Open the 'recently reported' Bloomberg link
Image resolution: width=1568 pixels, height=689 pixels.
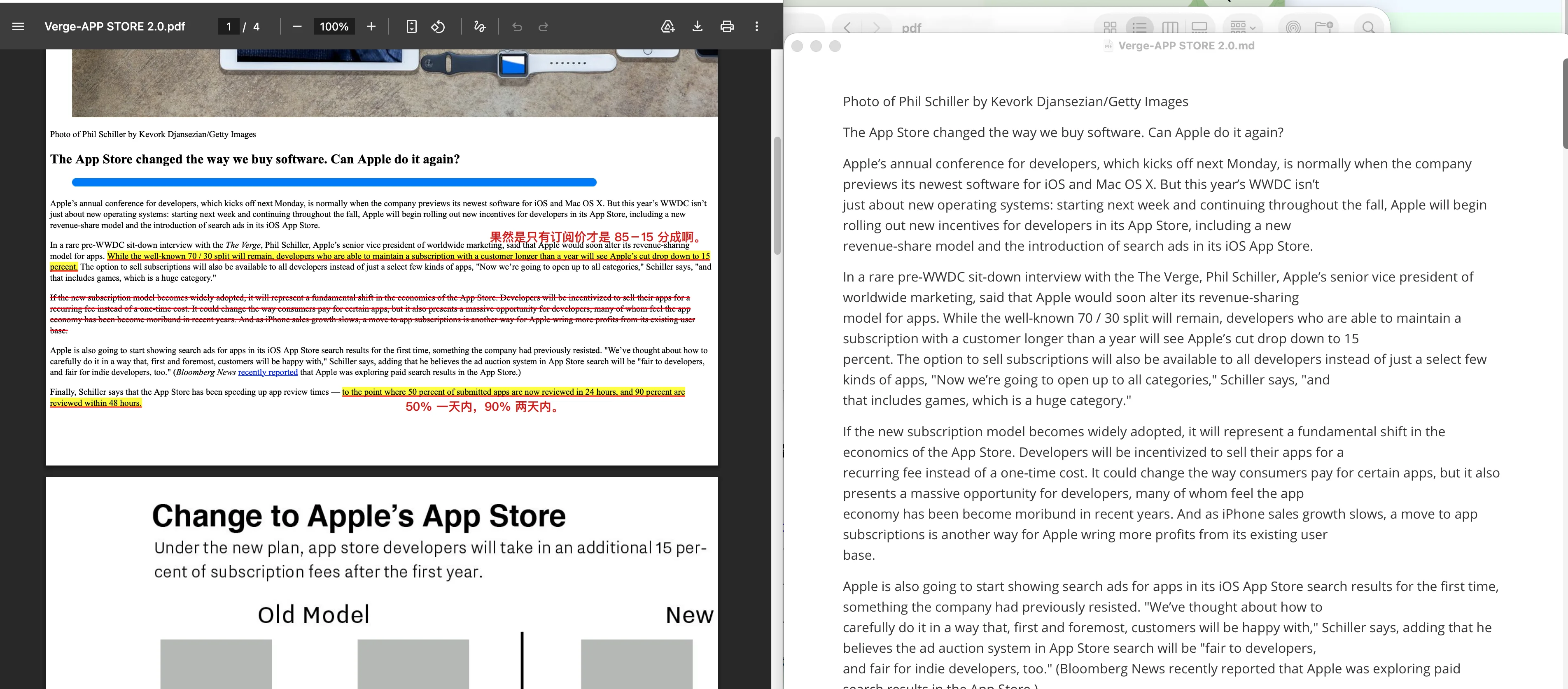point(268,372)
